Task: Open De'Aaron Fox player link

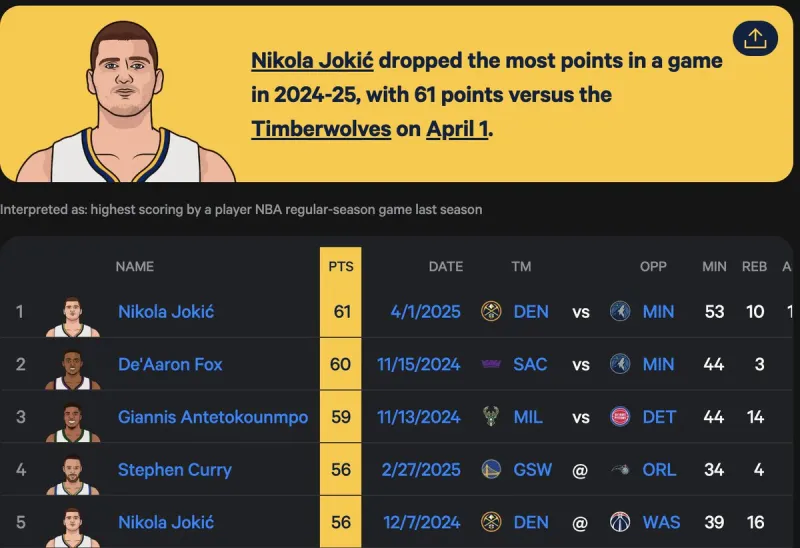Action: coord(170,364)
